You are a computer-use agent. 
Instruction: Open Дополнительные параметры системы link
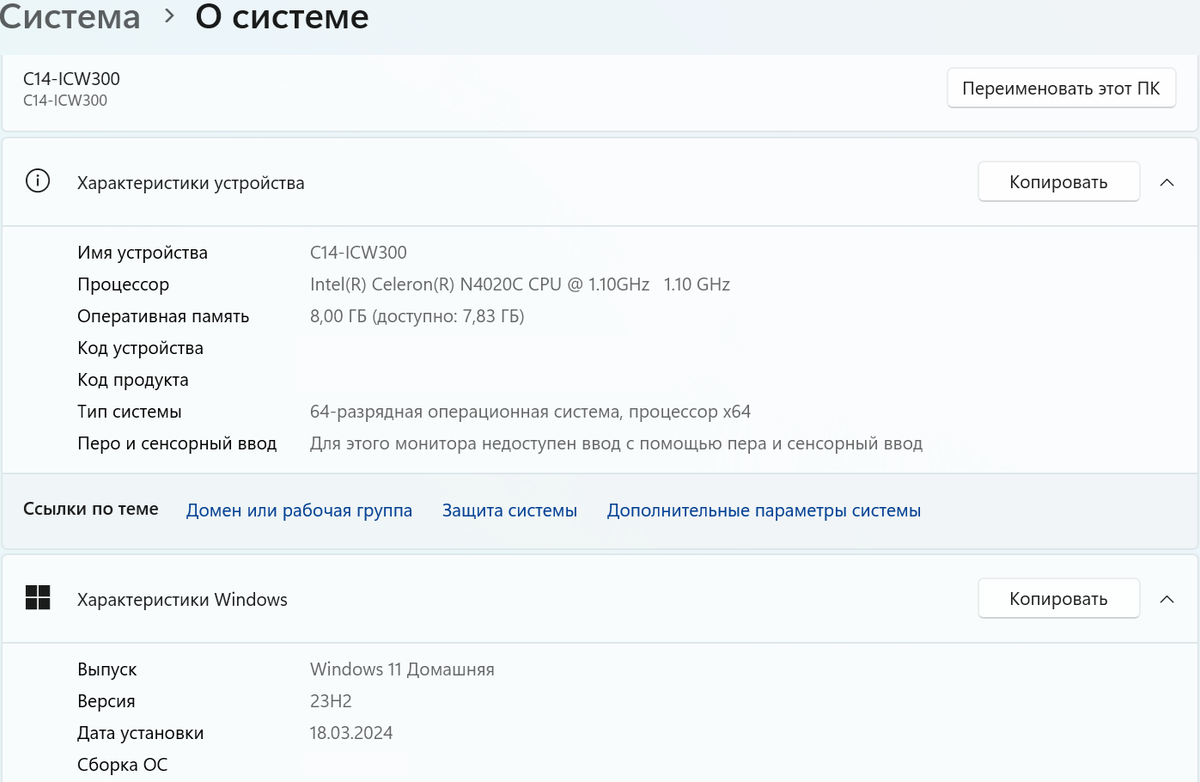coord(764,510)
